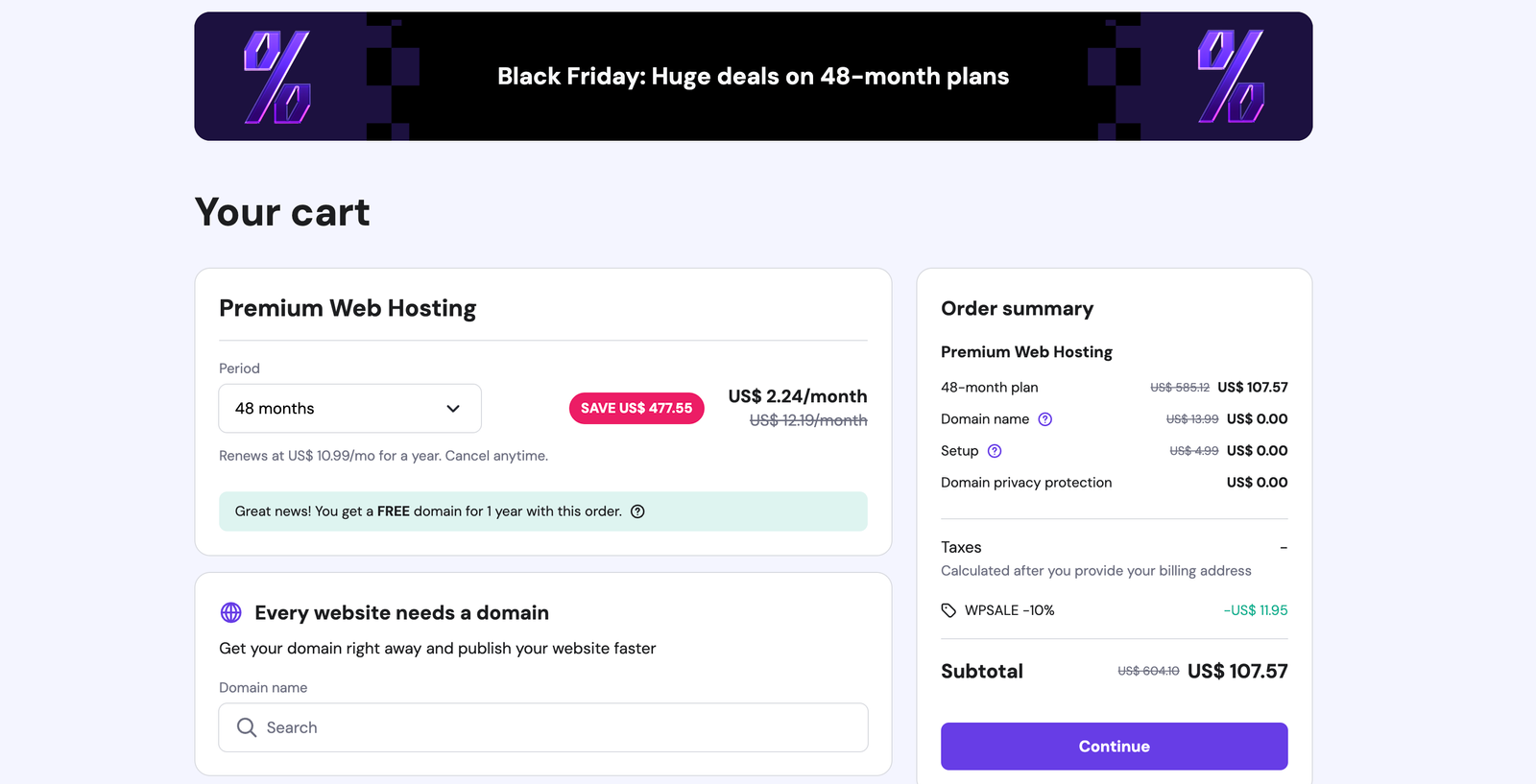This screenshot has height=784, width=1536.
Task: Click the SAVE US$ 477.55 badge
Action: coord(636,408)
